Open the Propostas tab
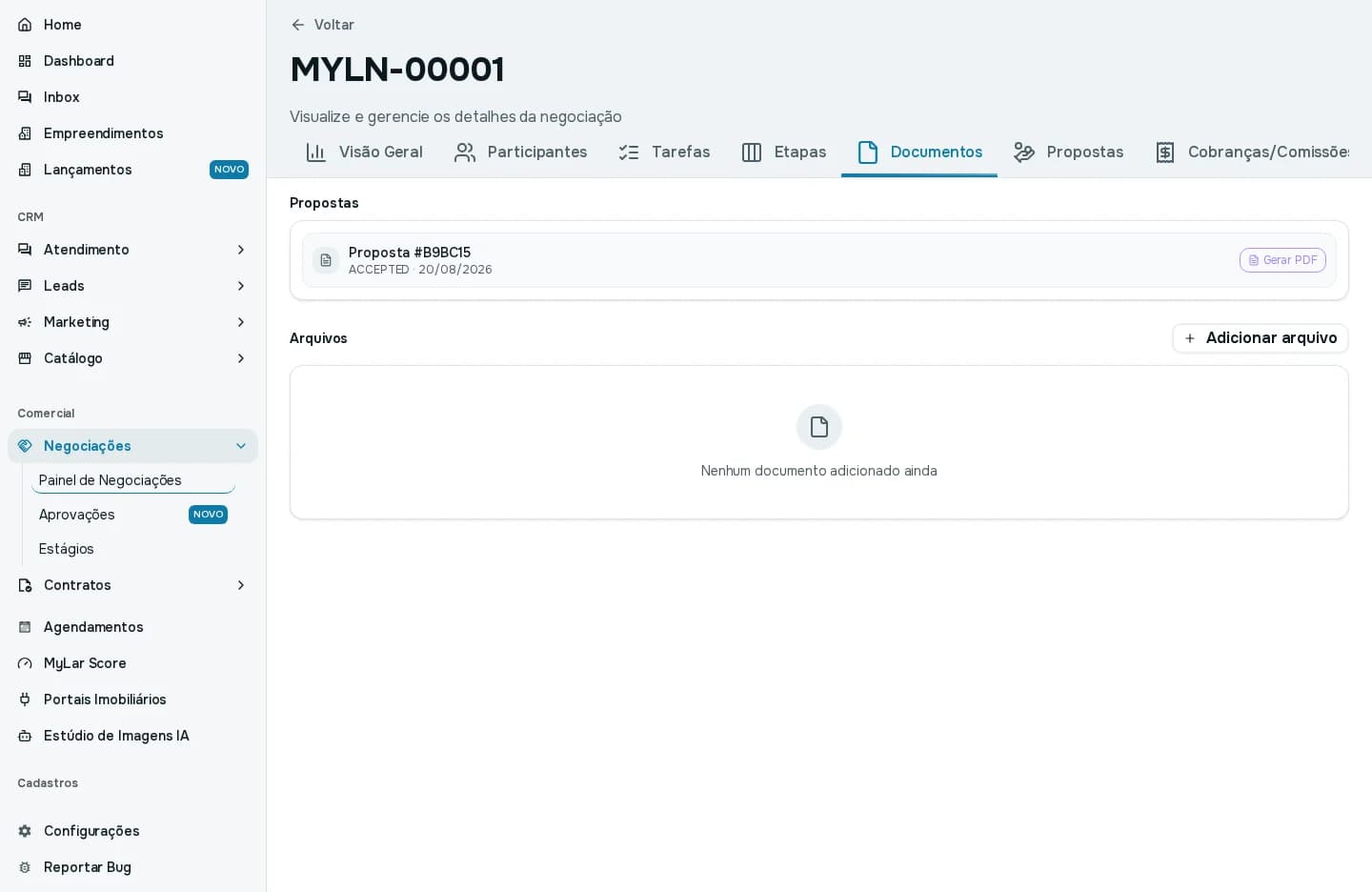 (1068, 152)
